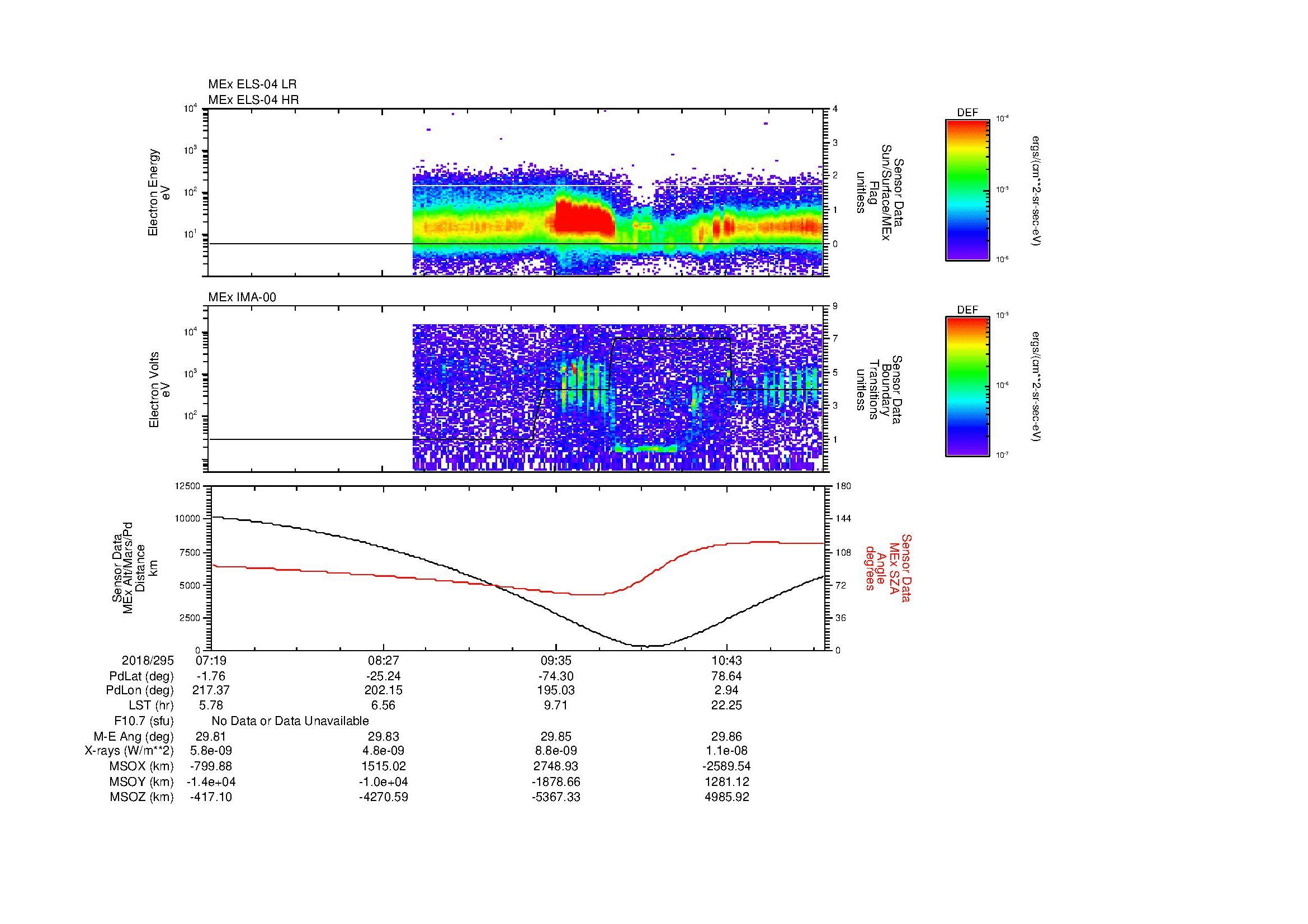
Task: Click the 12500 altitude axis tick
Action: click(187, 486)
